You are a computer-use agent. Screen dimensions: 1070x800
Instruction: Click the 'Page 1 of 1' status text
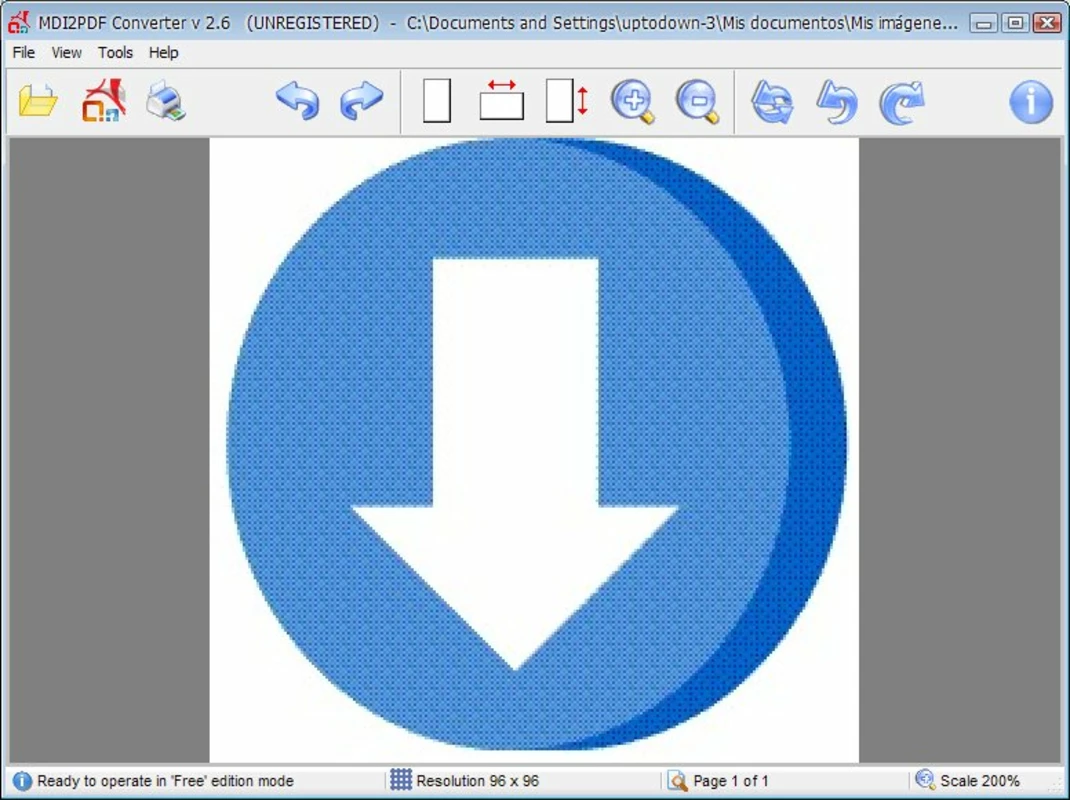click(x=731, y=781)
